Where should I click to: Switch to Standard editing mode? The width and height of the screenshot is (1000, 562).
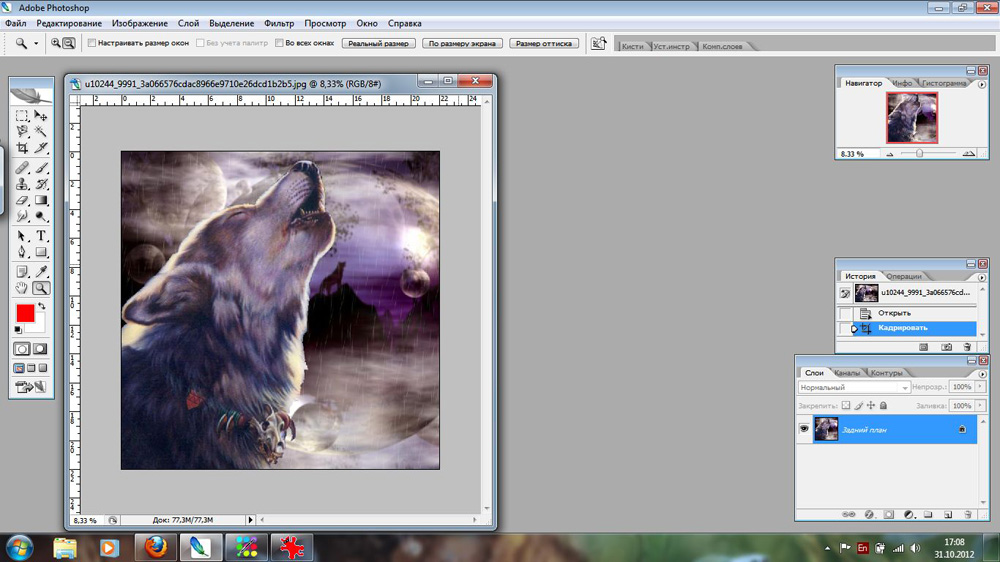(22, 349)
